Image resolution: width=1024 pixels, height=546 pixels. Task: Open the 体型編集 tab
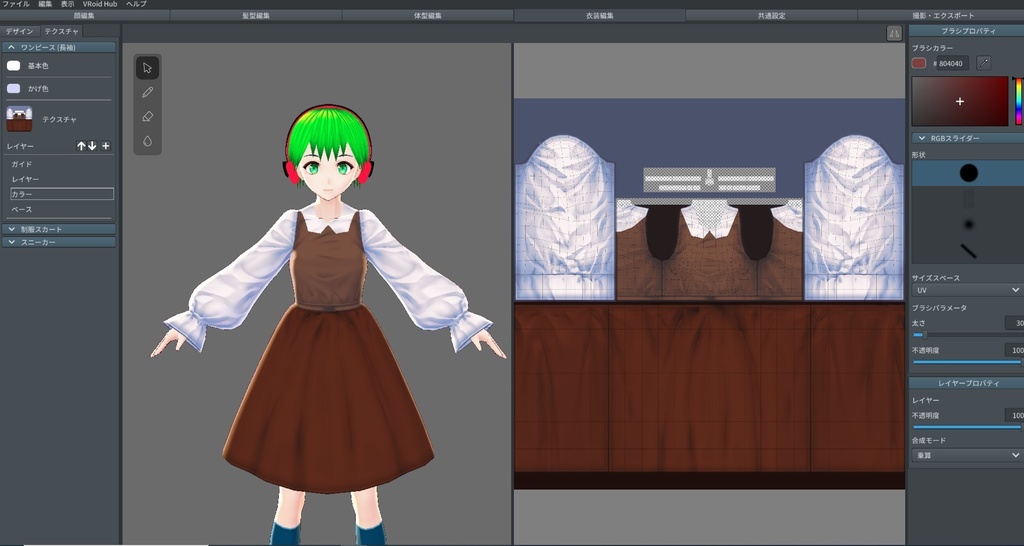pos(428,16)
